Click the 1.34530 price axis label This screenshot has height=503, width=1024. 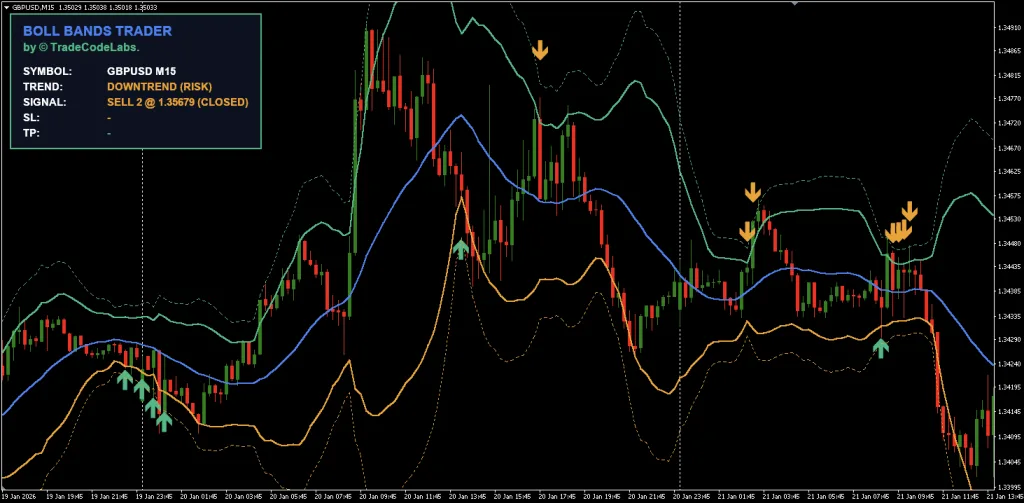[x=1010, y=219]
